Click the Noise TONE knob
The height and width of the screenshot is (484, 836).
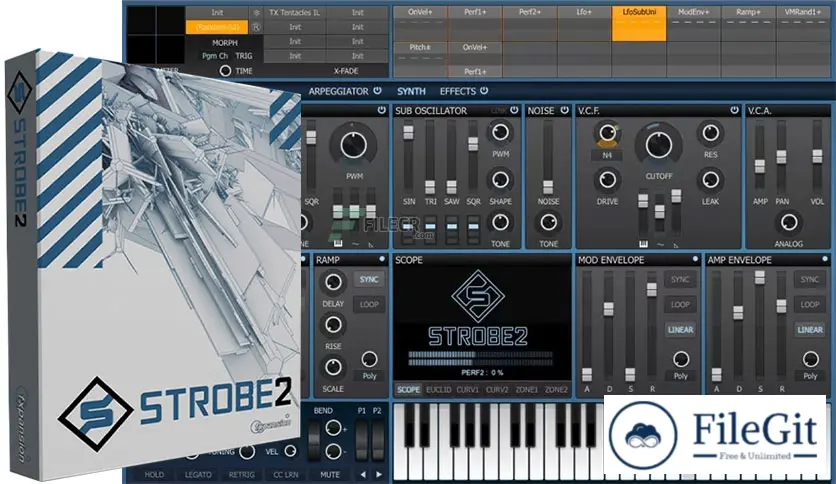(x=548, y=222)
